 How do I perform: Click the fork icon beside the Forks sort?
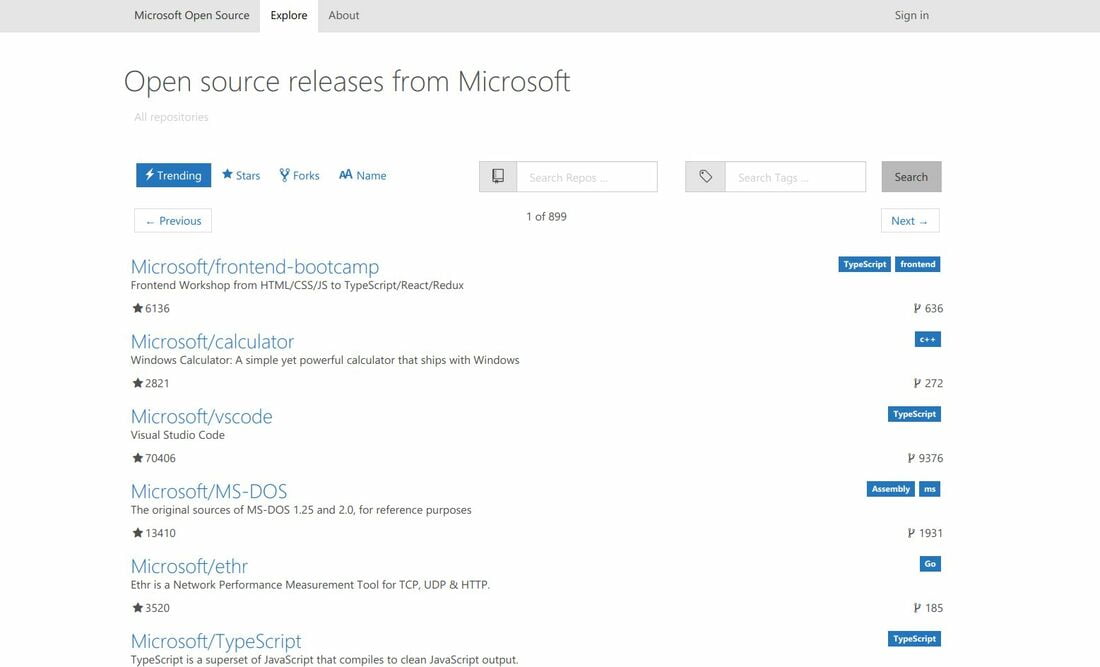pos(283,175)
